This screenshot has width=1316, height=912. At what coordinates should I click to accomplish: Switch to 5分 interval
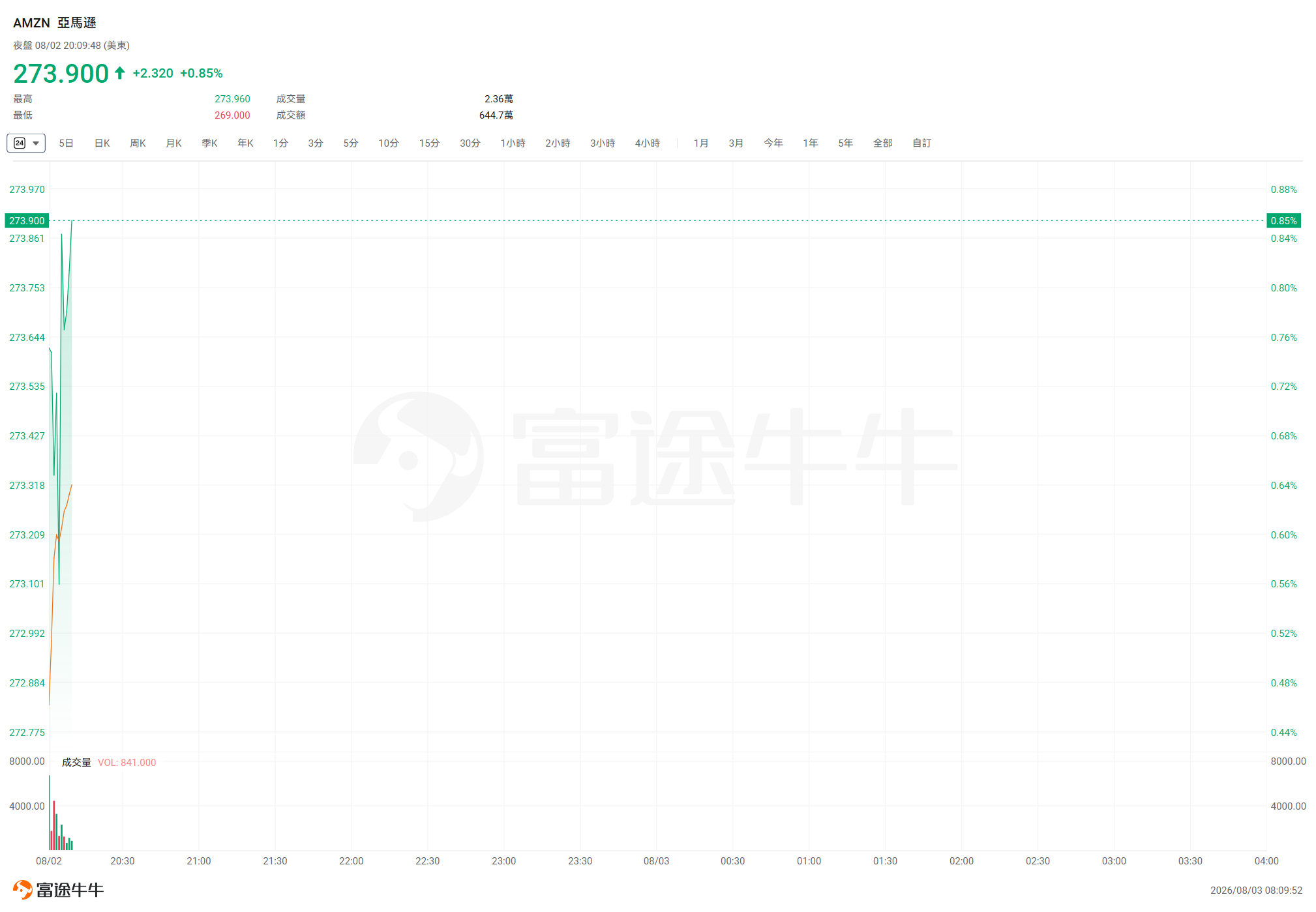coord(351,143)
